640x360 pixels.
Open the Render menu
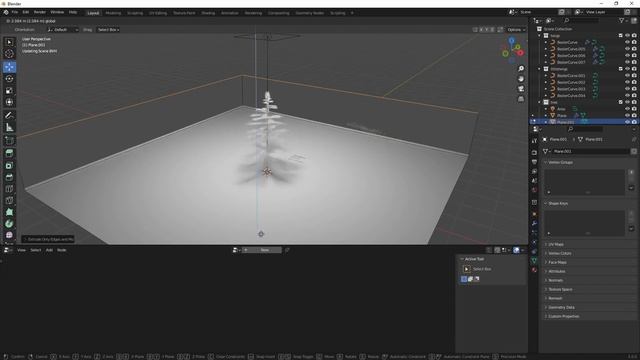tap(40, 12)
